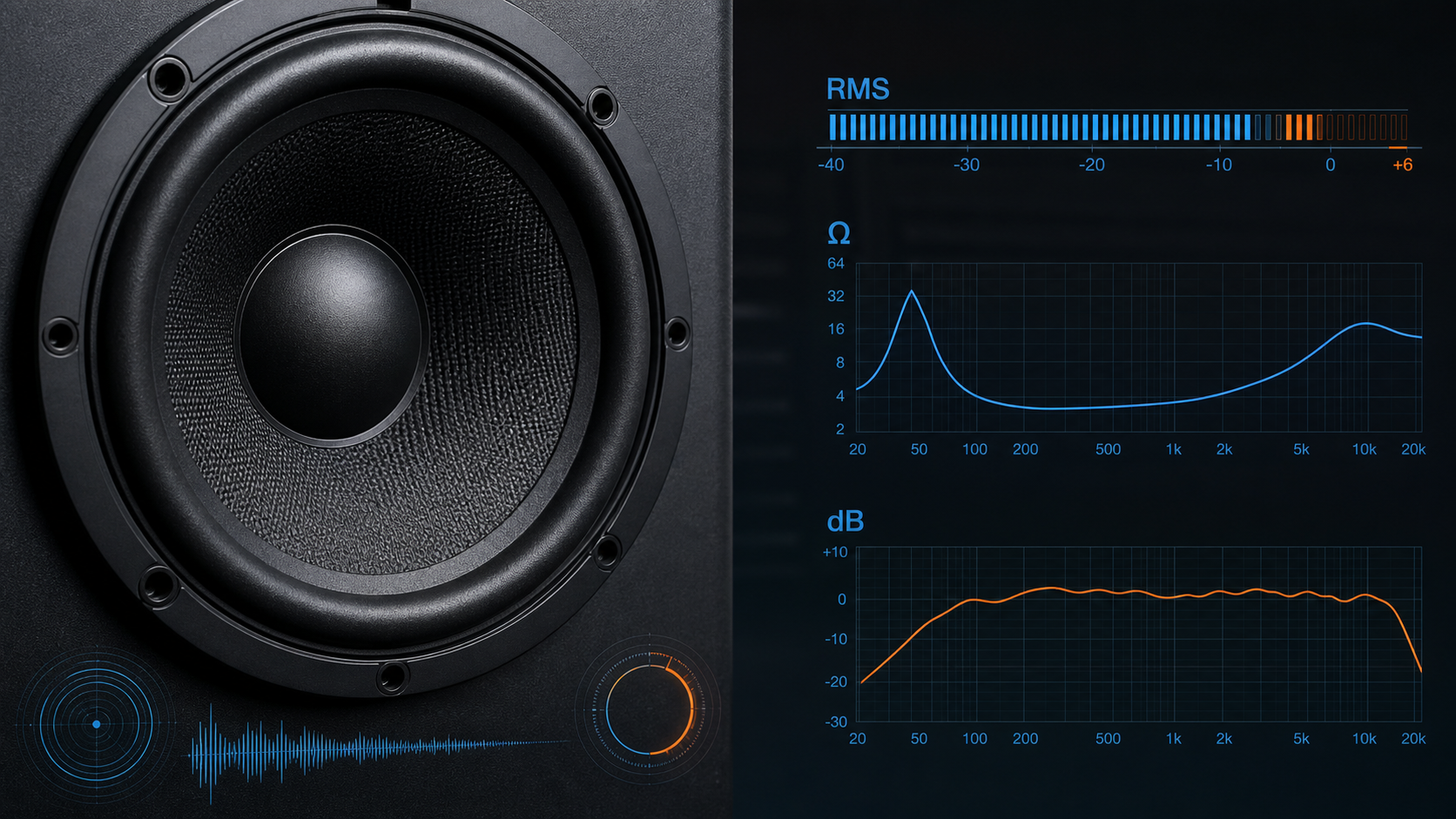Select the -30 label on the RMS scale
1456x819 pixels.
[966, 164]
